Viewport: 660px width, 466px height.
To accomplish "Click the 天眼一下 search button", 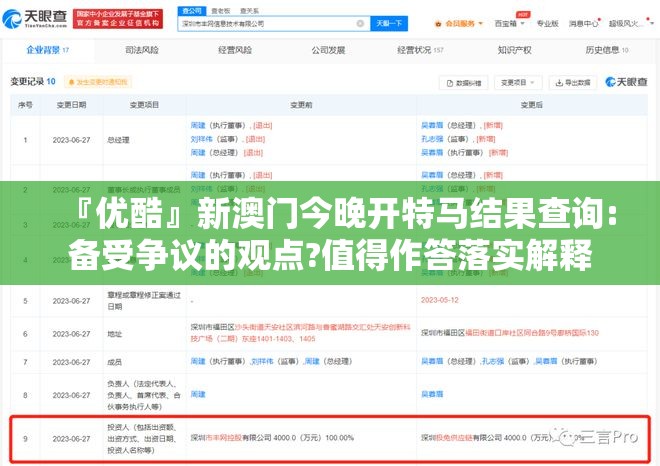I will (x=389, y=24).
